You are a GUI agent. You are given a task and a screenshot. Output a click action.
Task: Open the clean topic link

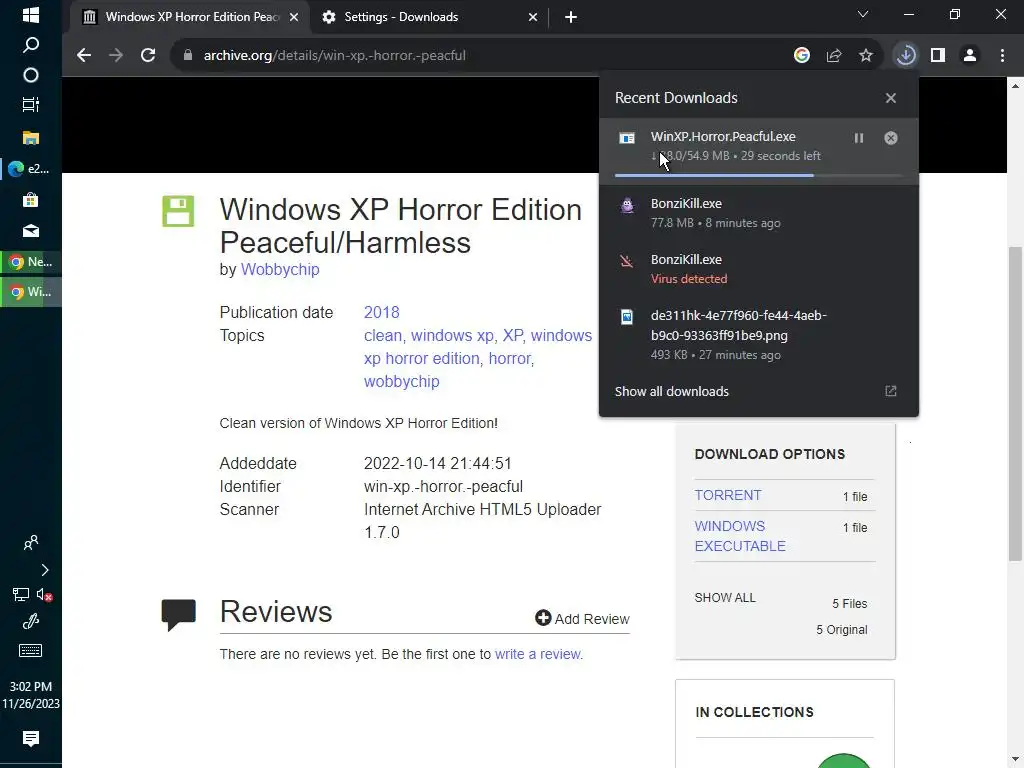point(383,335)
